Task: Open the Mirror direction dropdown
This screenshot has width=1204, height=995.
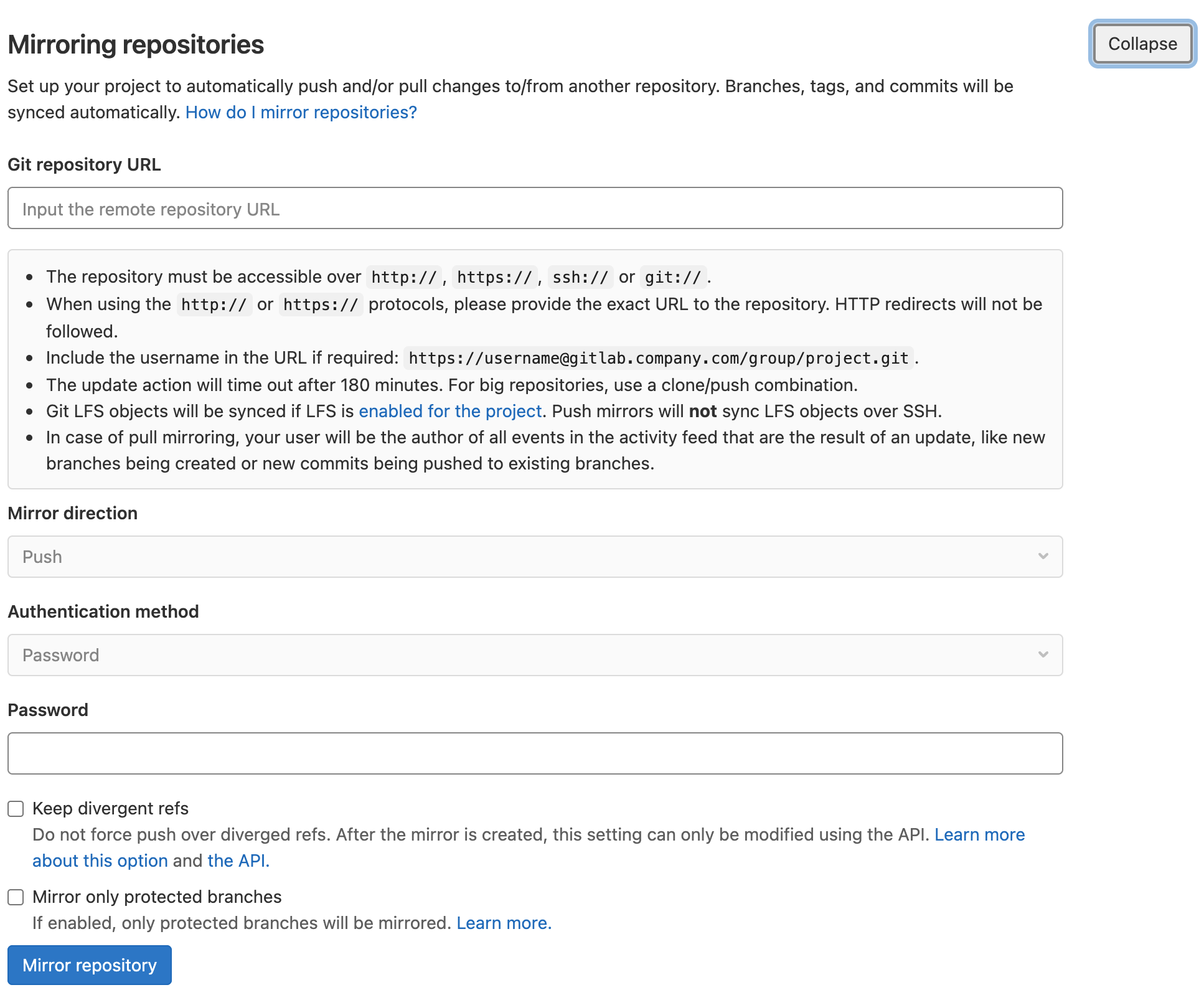Action: (534, 557)
